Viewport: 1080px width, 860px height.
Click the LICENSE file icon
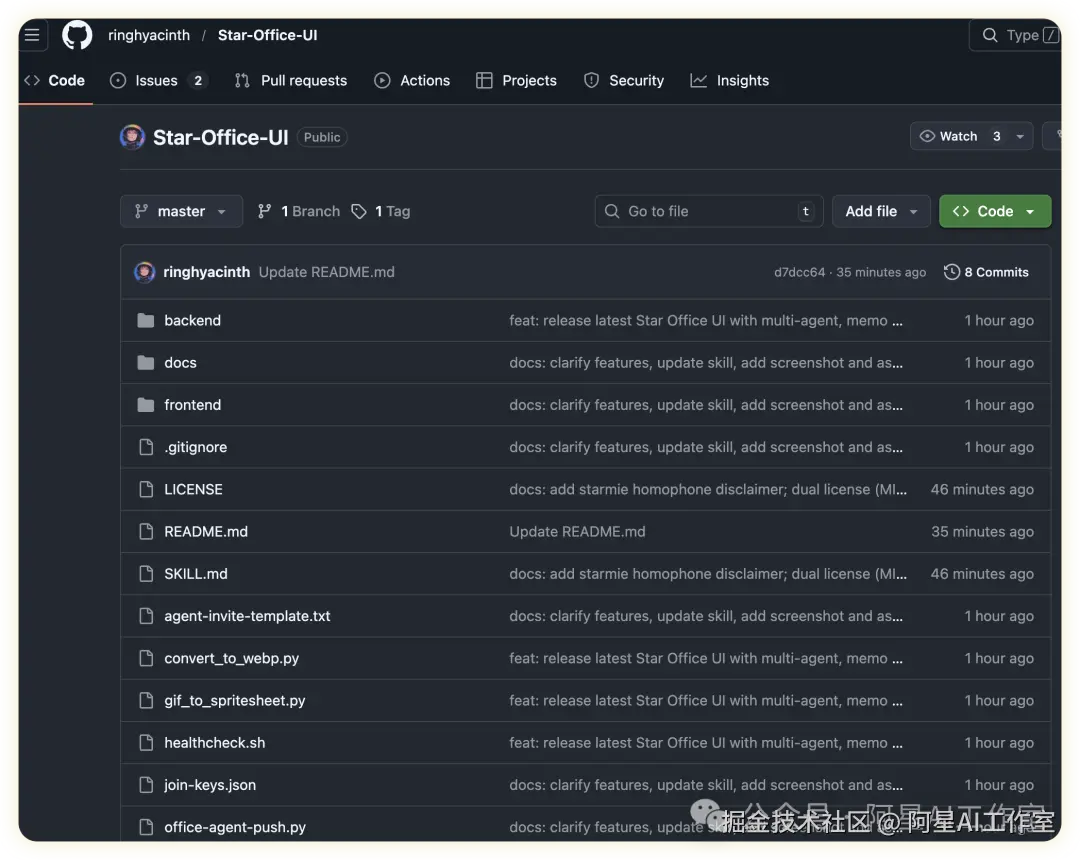tap(146, 489)
